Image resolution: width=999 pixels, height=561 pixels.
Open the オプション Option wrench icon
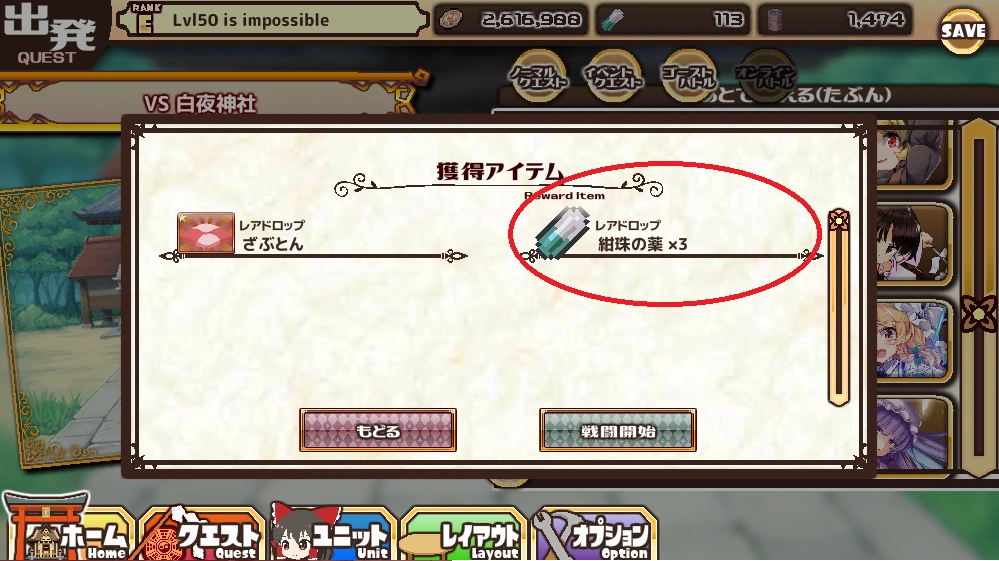tap(595, 534)
